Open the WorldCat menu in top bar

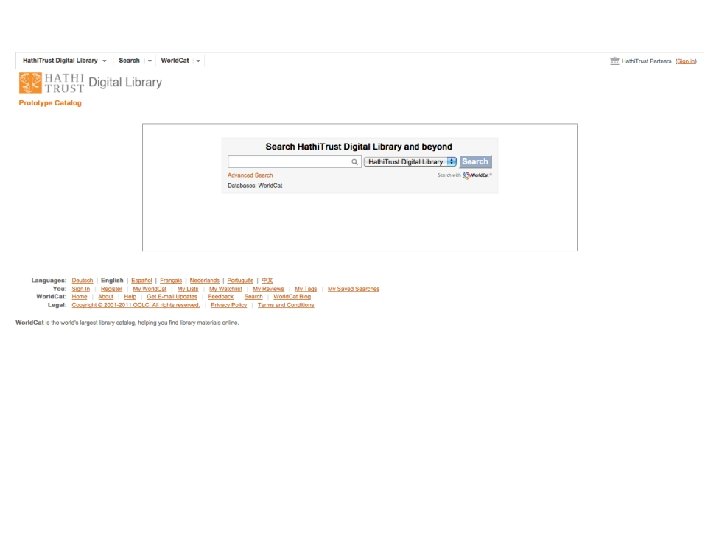180,61
